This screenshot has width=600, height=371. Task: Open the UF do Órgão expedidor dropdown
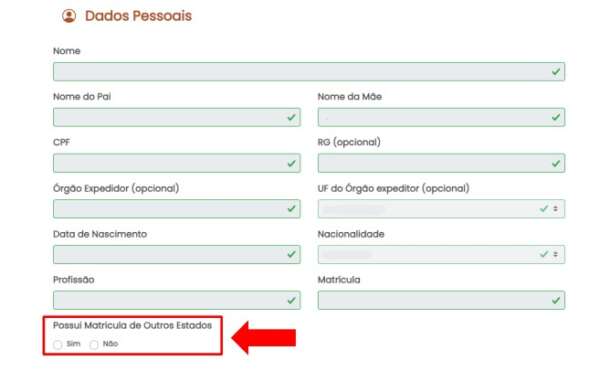[441, 209]
